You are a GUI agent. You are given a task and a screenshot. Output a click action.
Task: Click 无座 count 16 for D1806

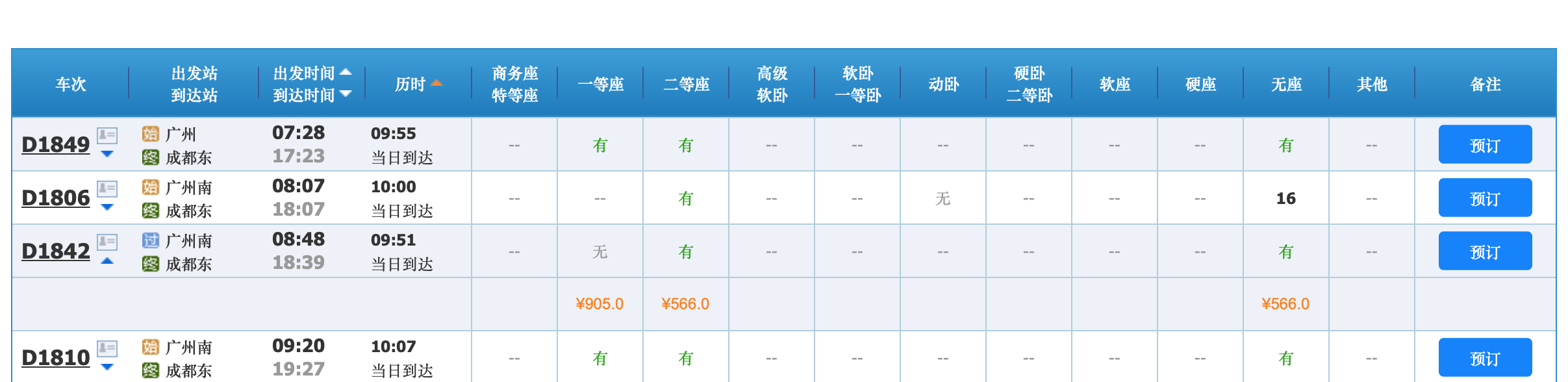click(1286, 198)
